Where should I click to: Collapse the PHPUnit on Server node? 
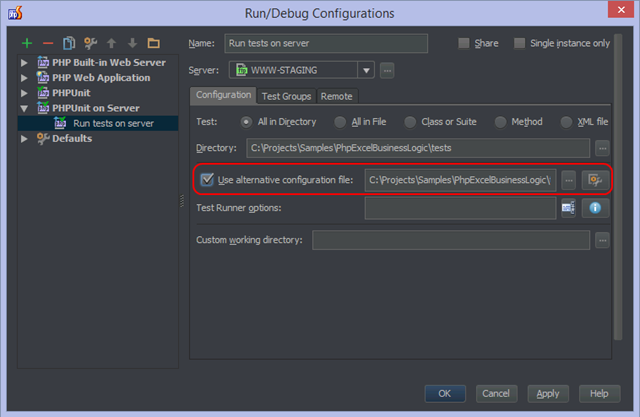(x=24, y=109)
